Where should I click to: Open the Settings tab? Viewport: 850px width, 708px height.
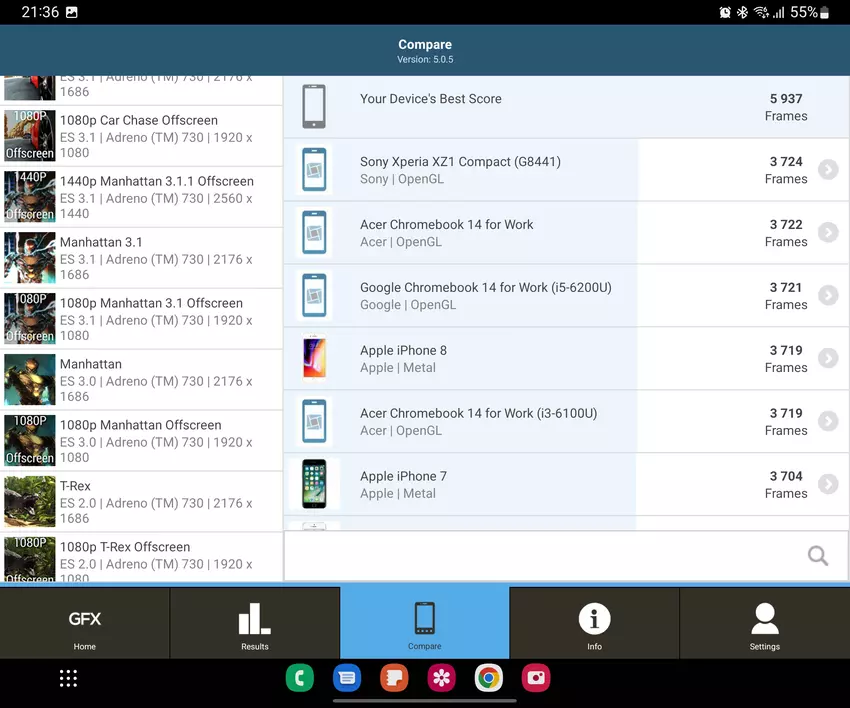[x=764, y=624]
